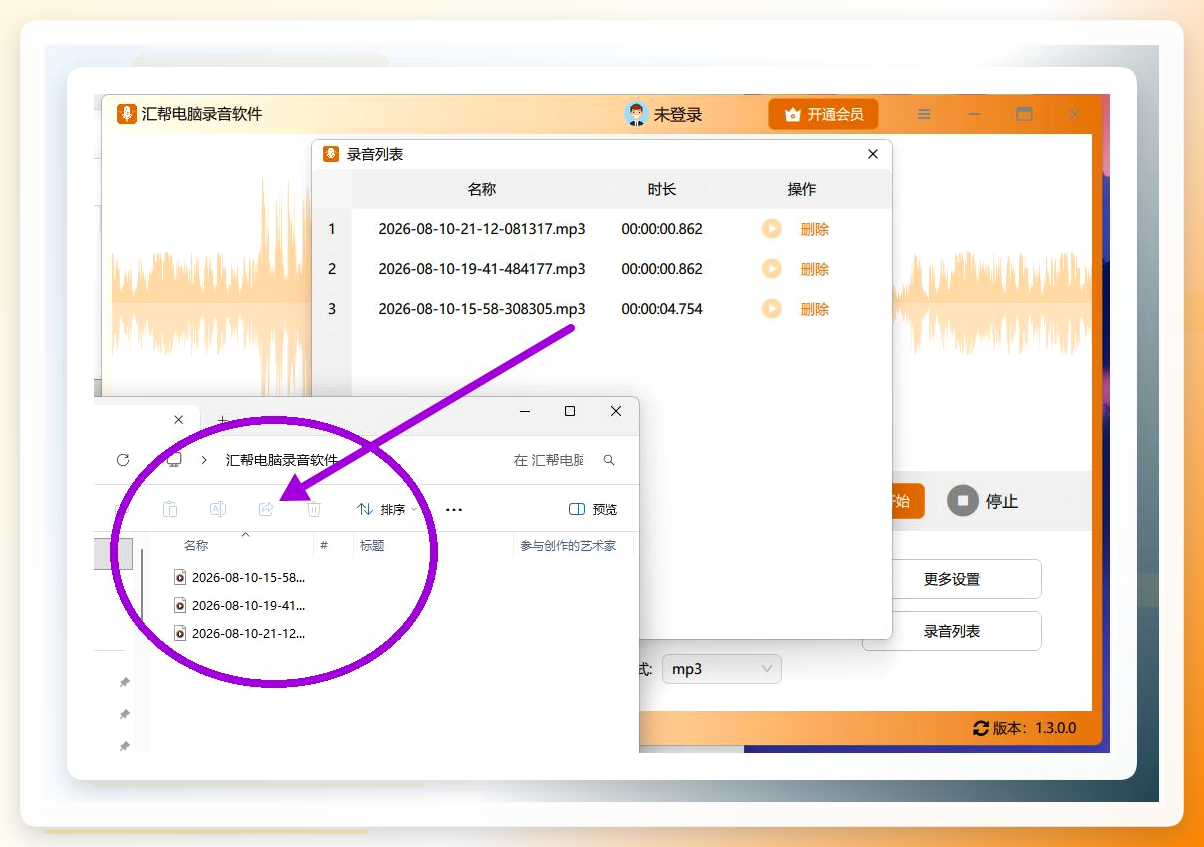The width and height of the screenshot is (1204, 847).
Task: Click the # column header in Explorer
Action: (324, 545)
